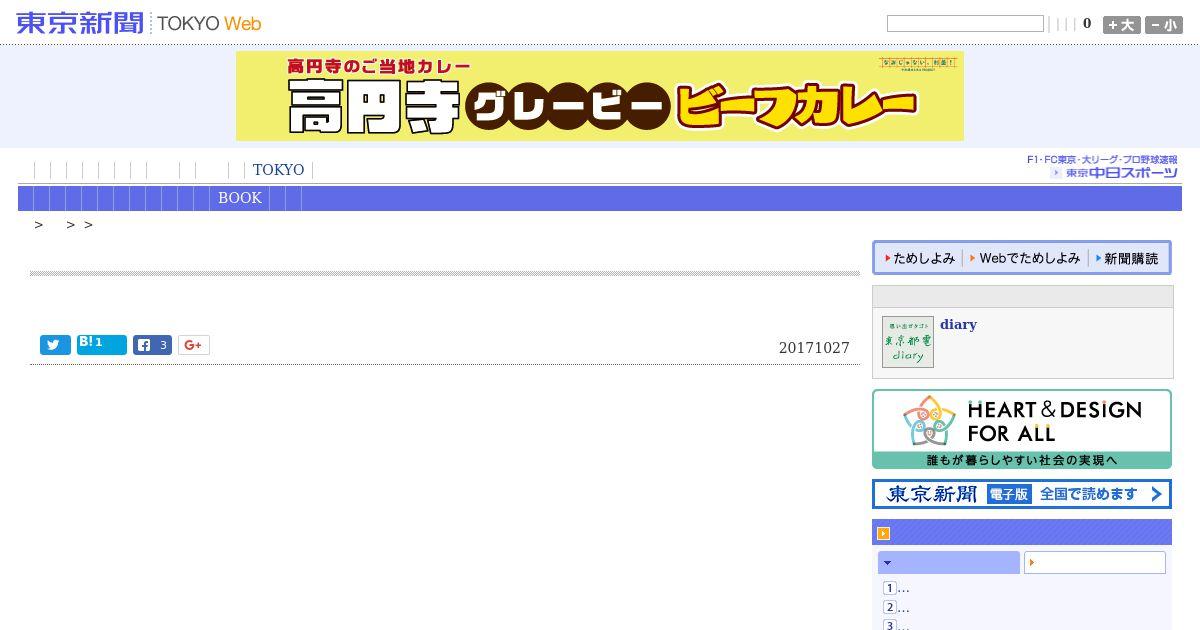Decrease font size with the minus 小 button
This screenshot has height=630, width=1200.
pyautogui.click(x=1164, y=25)
